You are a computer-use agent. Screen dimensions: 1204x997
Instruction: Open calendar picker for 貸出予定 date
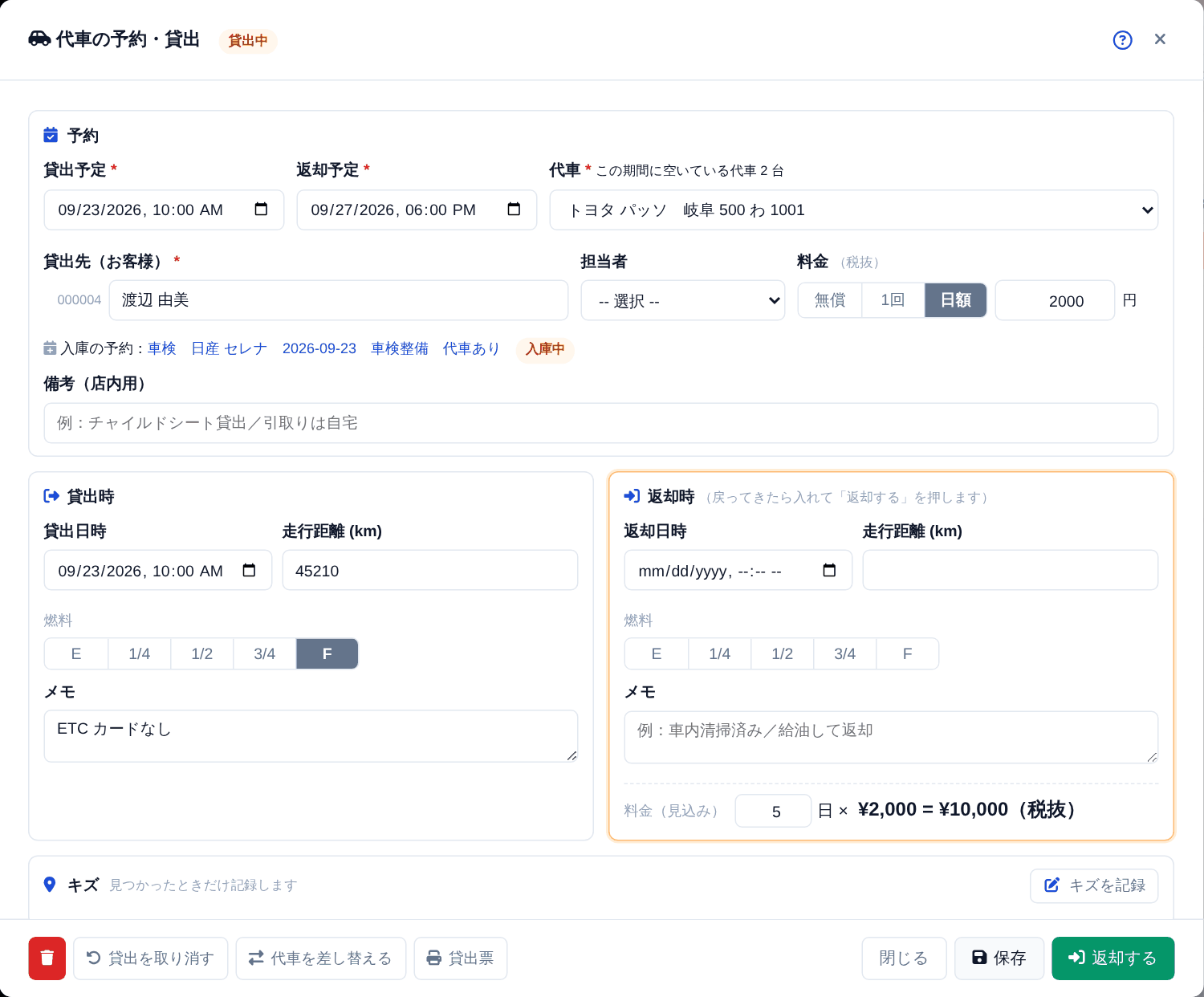(x=261, y=210)
